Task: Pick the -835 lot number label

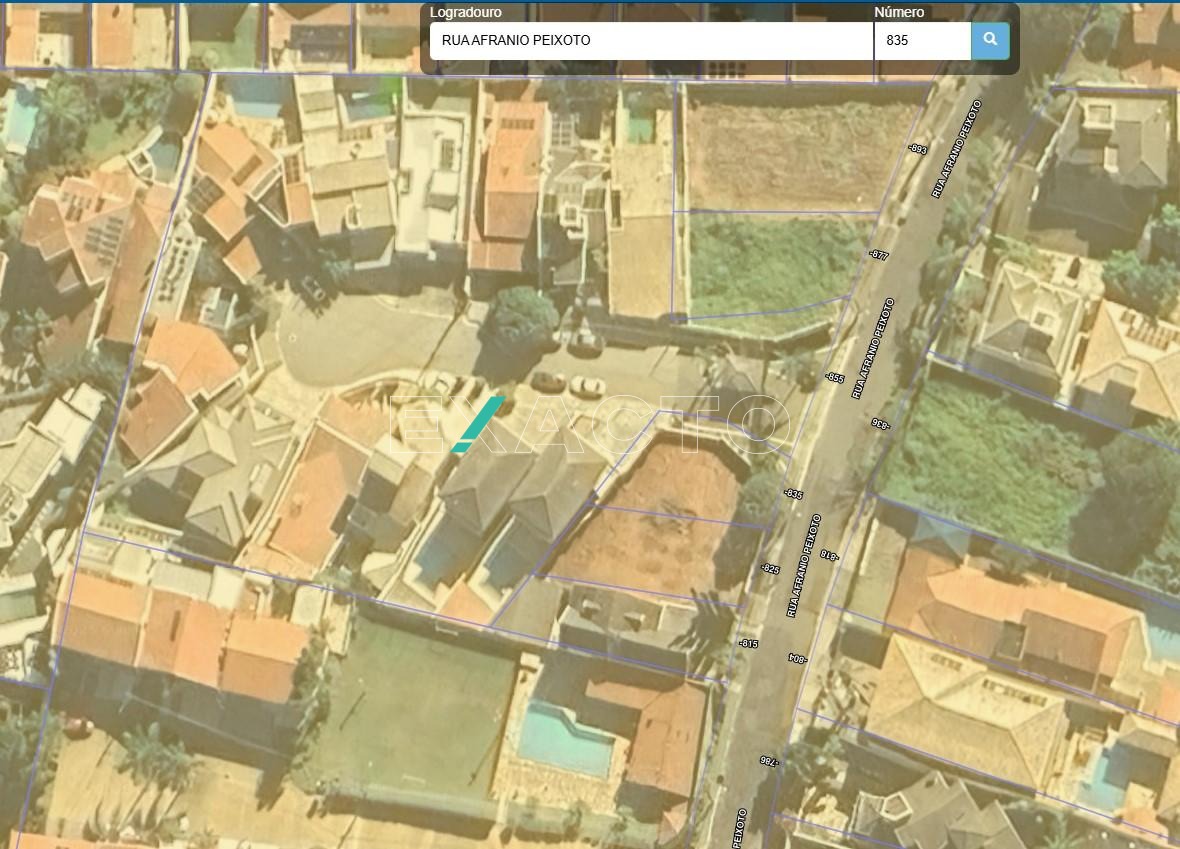Action: tap(793, 494)
